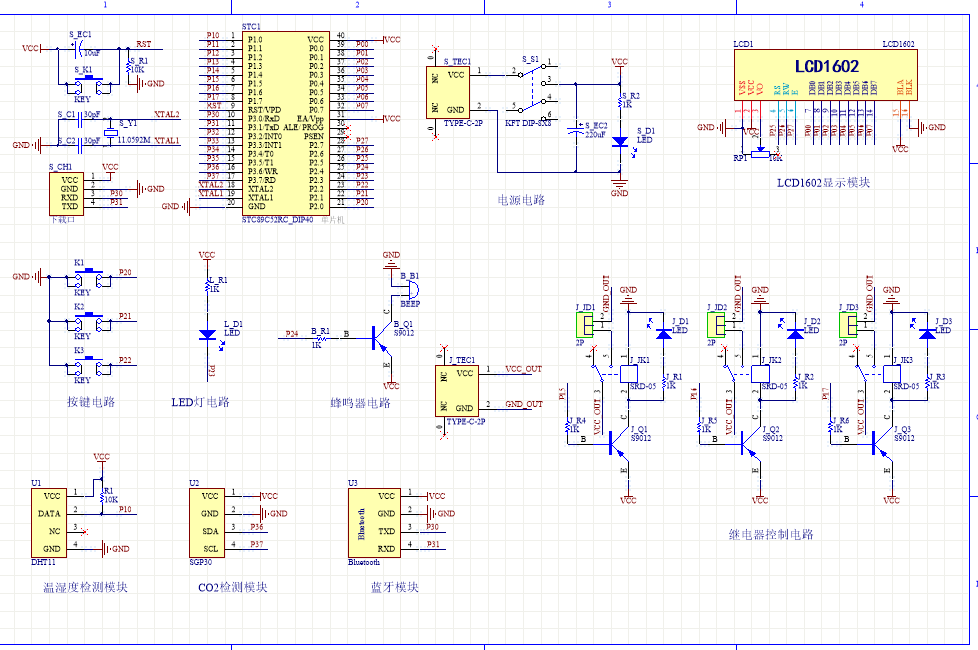Click the B_R1 1K base resistor
The height and width of the screenshot is (650, 978).
click(320, 338)
